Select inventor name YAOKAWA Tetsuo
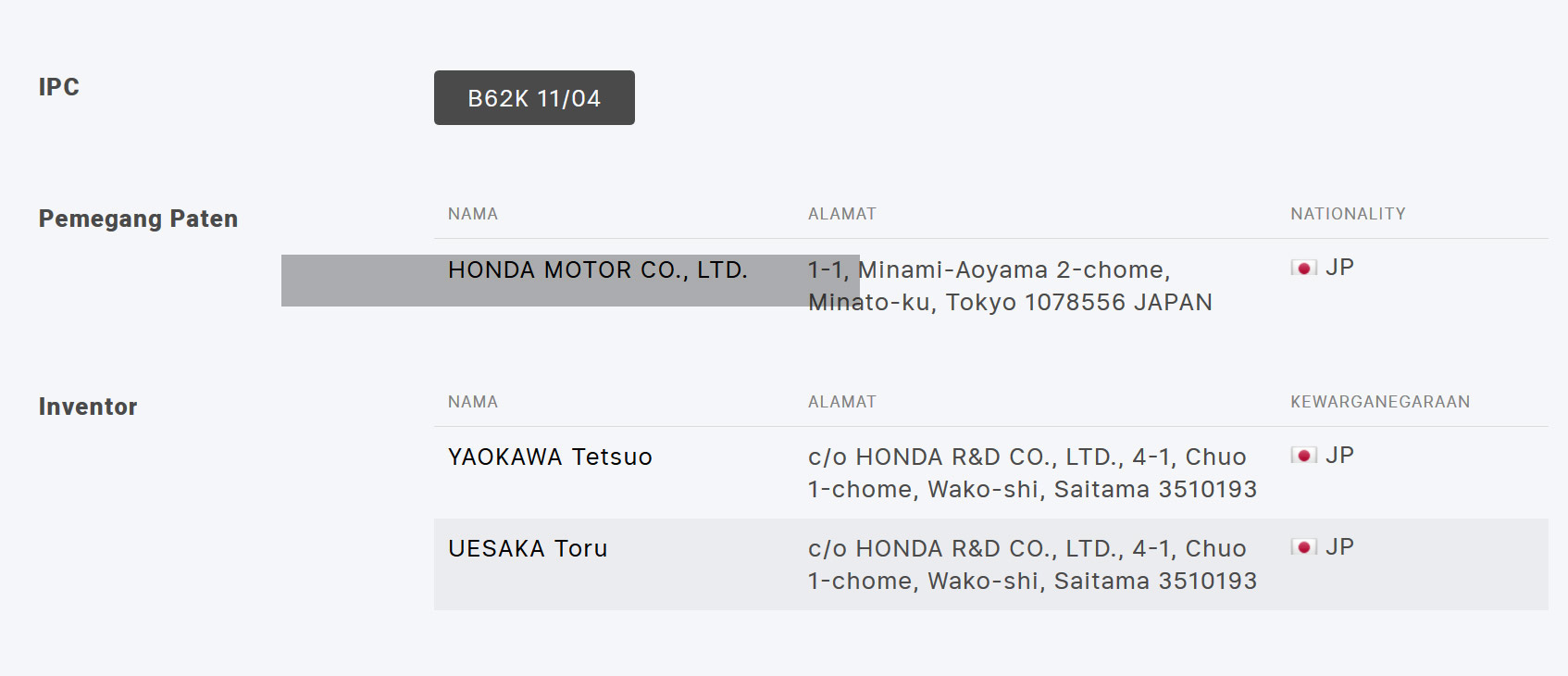The width and height of the screenshot is (1568, 676). 550,457
